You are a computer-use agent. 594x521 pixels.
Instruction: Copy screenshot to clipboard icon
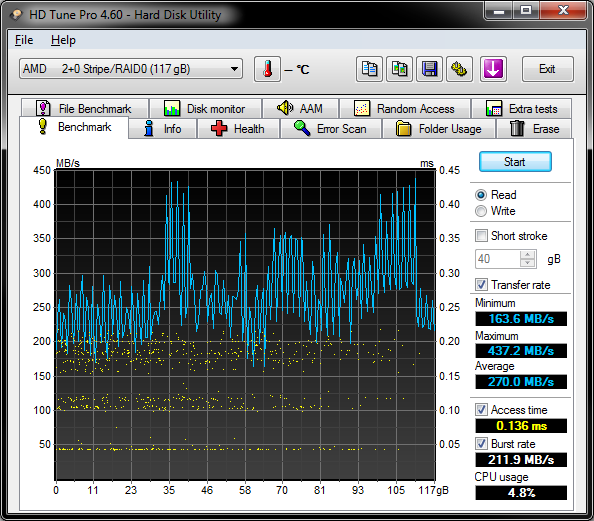pyautogui.click(x=399, y=69)
